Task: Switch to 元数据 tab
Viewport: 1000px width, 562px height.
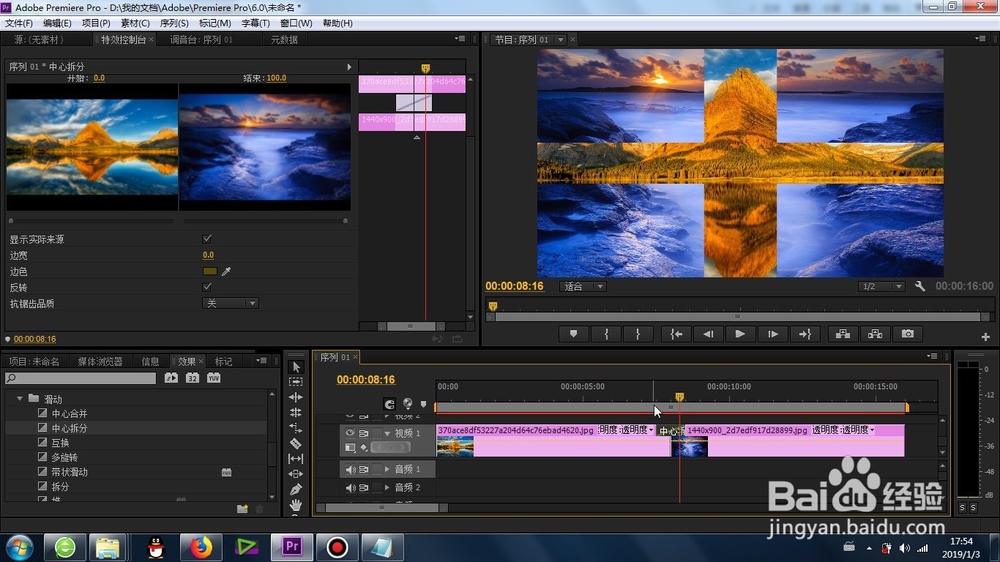Action: pos(284,40)
